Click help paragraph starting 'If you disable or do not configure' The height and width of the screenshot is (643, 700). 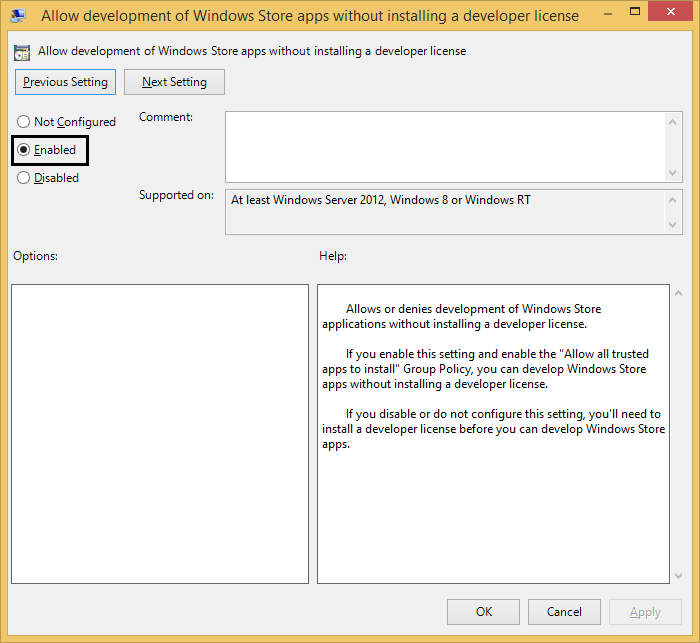pos(493,429)
